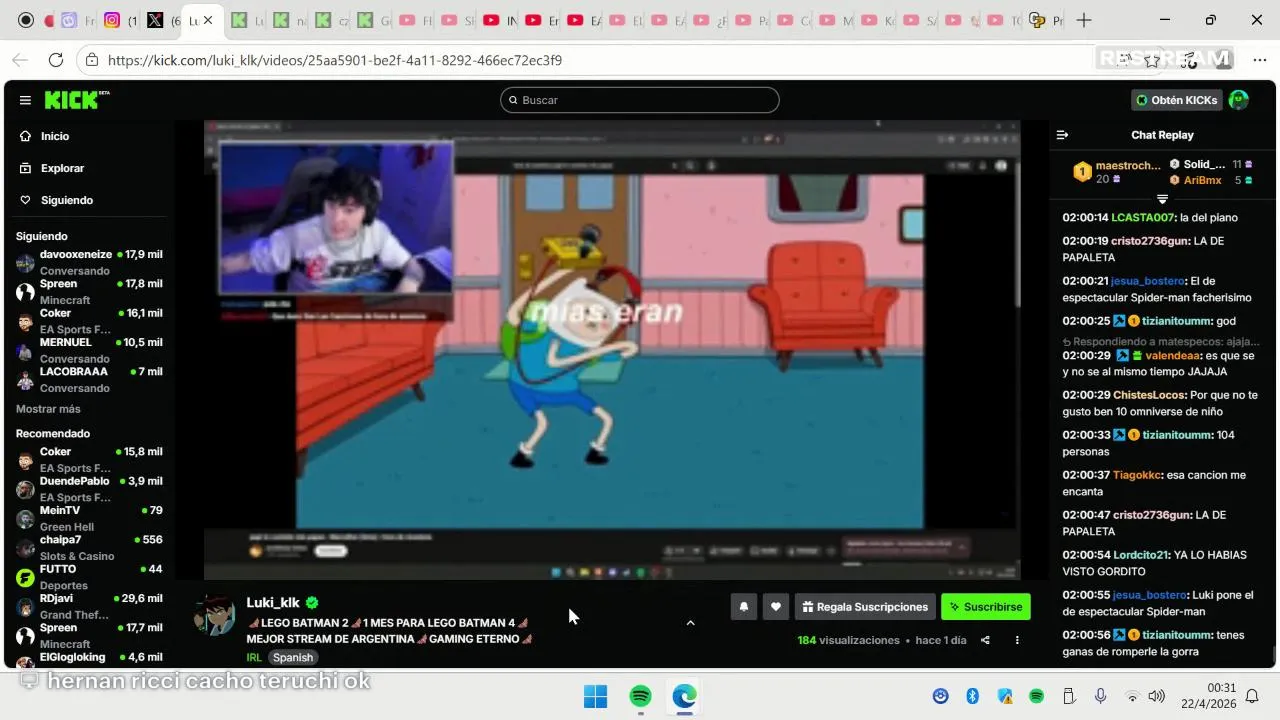1280x720 pixels.
Task: Click Regala Suscripciones button
Action: coord(865,607)
